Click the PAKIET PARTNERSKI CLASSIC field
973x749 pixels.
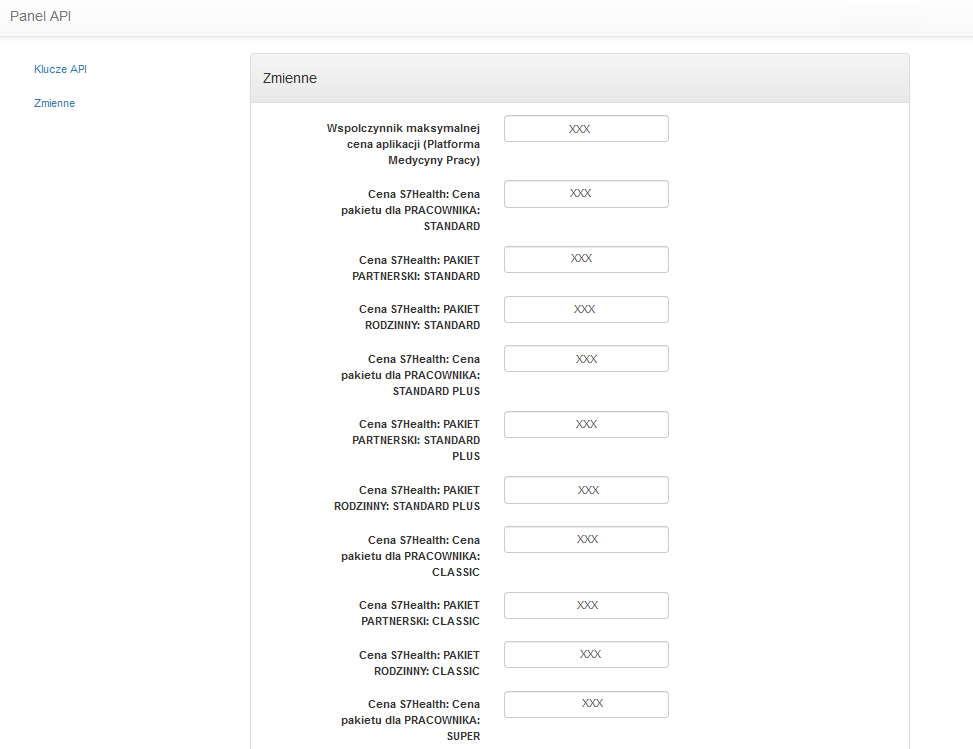pyautogui.click(x=586, y=605)
